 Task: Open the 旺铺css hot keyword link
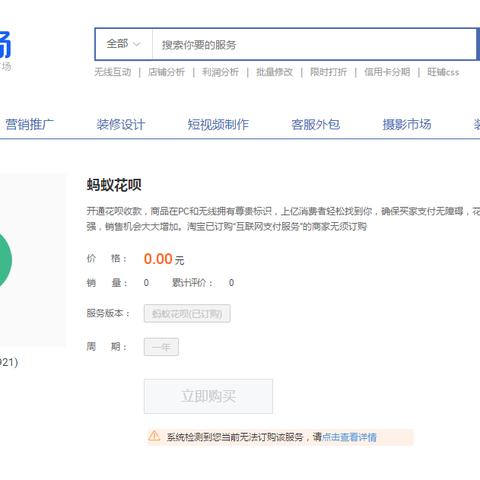[x=443, y=72]
